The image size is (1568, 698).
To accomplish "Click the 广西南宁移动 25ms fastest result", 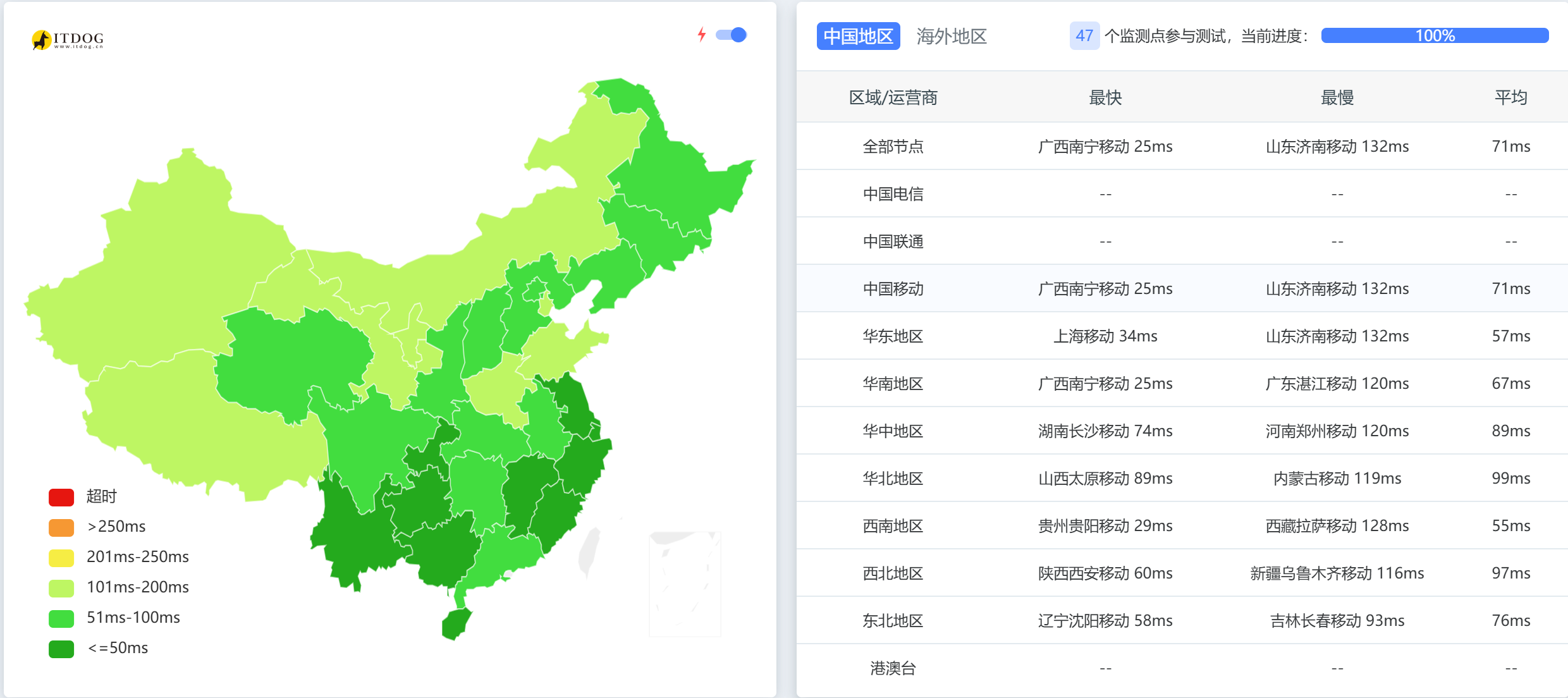I will pyautogui.click(x=1105, y=146).
